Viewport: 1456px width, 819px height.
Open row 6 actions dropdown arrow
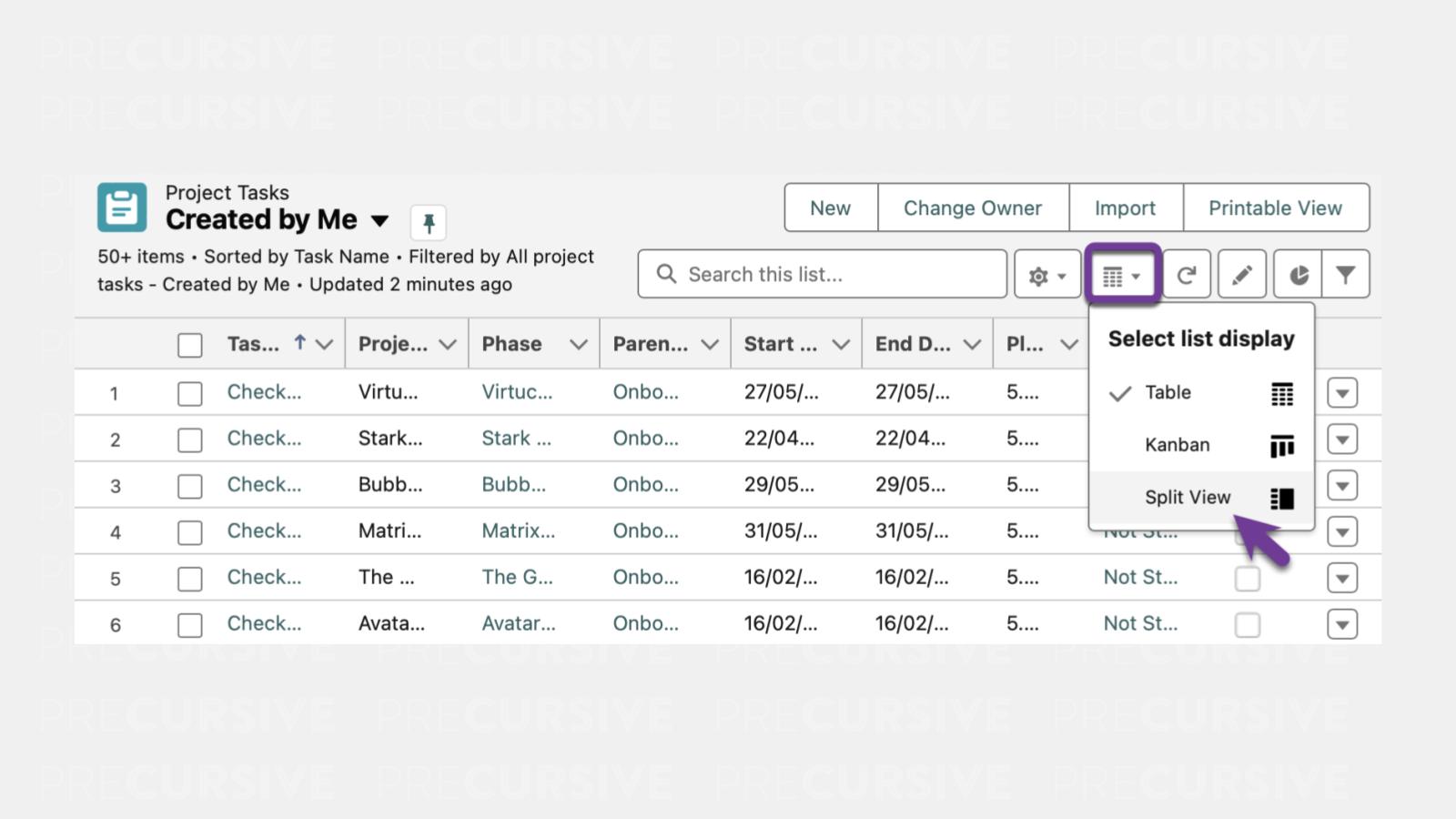pos(1342,624)
